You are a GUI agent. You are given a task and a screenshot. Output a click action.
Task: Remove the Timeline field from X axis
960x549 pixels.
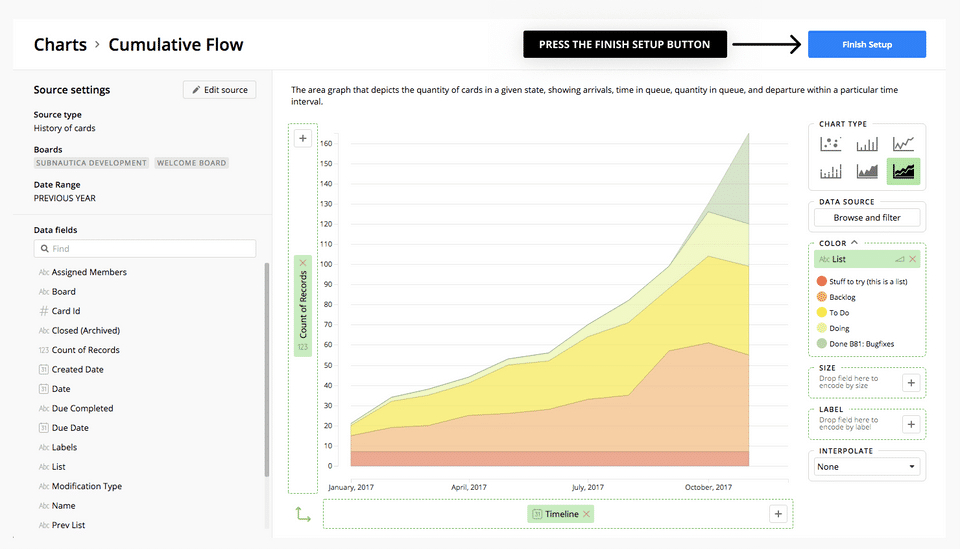[x=587, y=514]
